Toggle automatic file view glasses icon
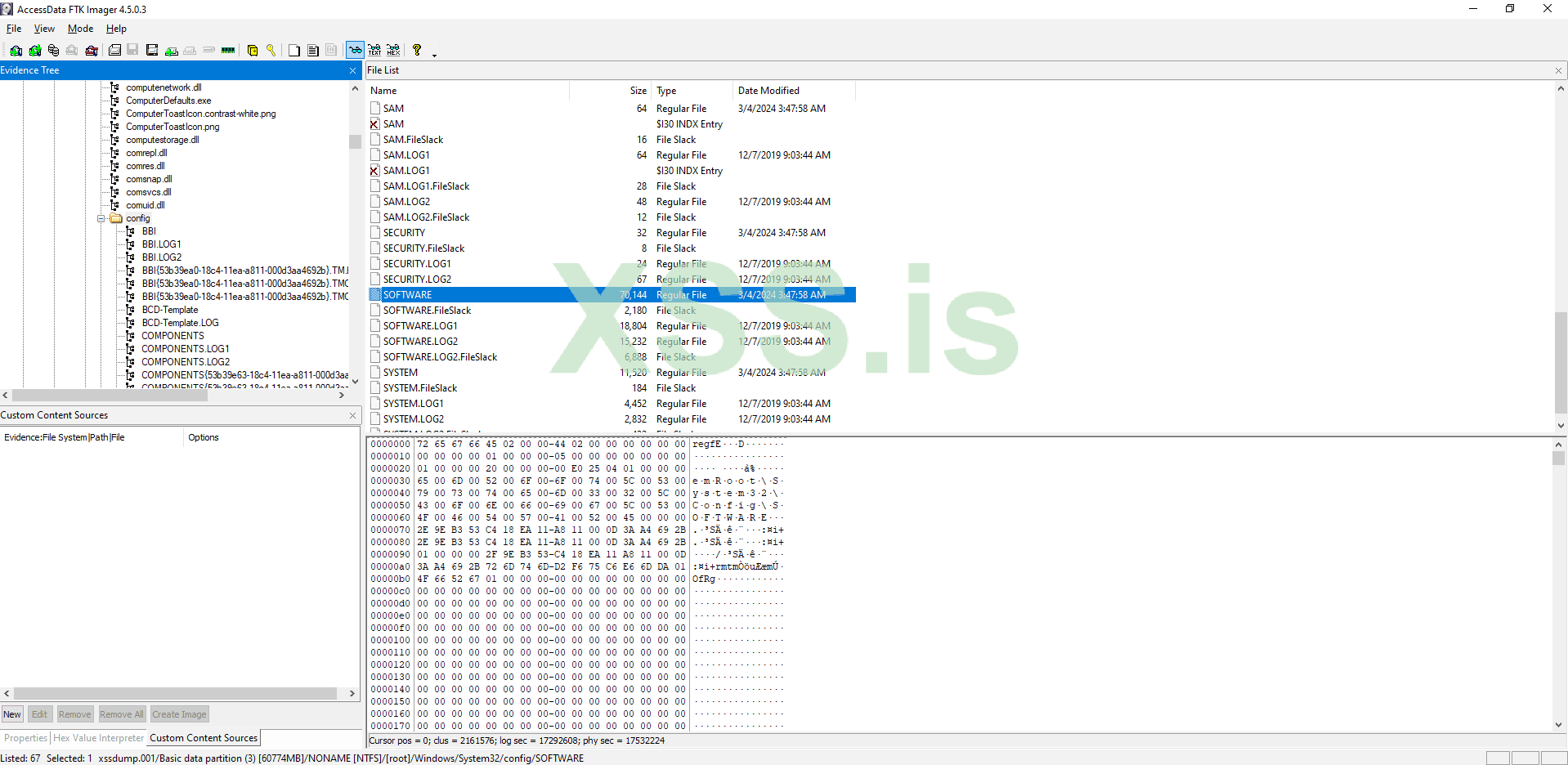Screen dimensions: 1568x765 (x=356, y=51)
